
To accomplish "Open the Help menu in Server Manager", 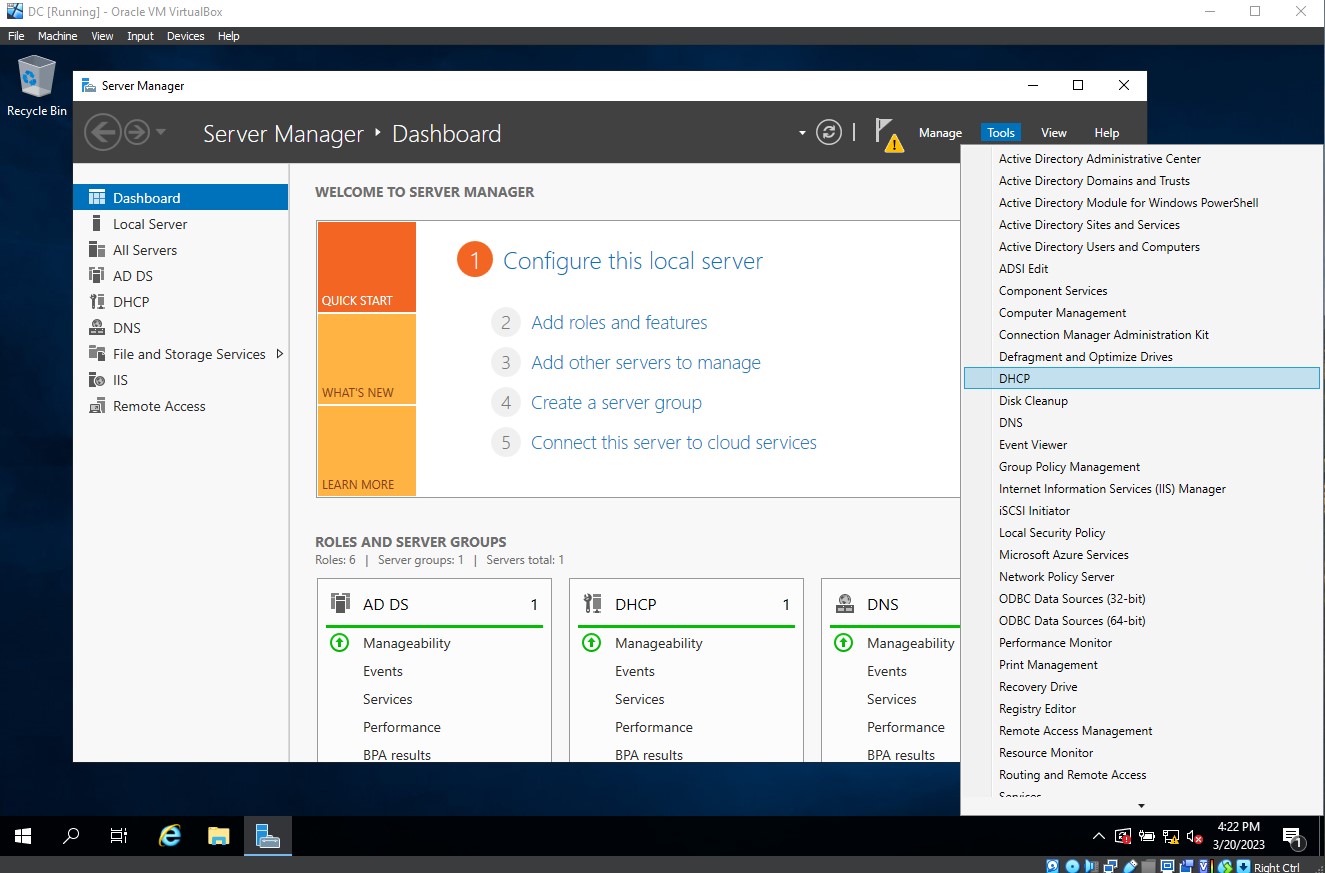I will (1107, 133).
